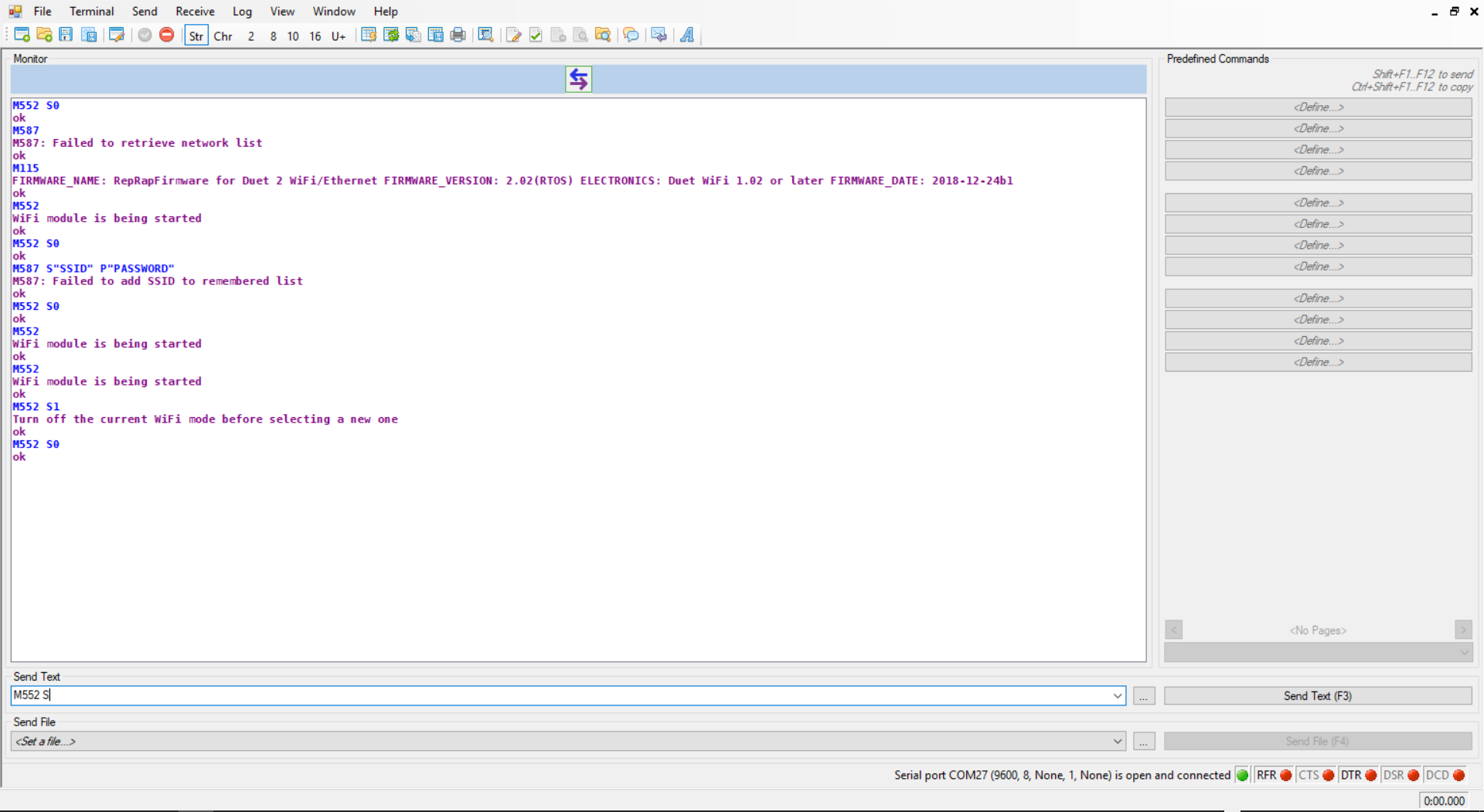Switch logging on with green check icon
This screenshot has height=812, width=1484.
(x=536, y=35)
